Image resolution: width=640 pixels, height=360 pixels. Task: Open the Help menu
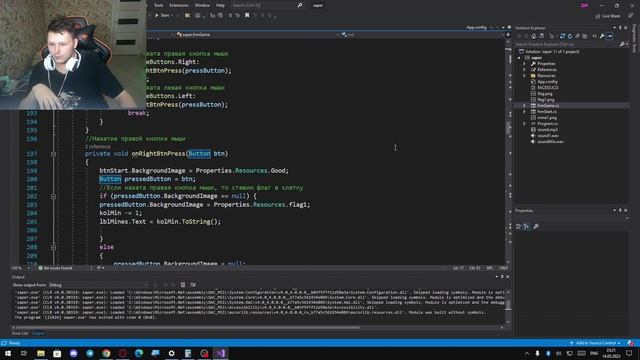point(220,5)
